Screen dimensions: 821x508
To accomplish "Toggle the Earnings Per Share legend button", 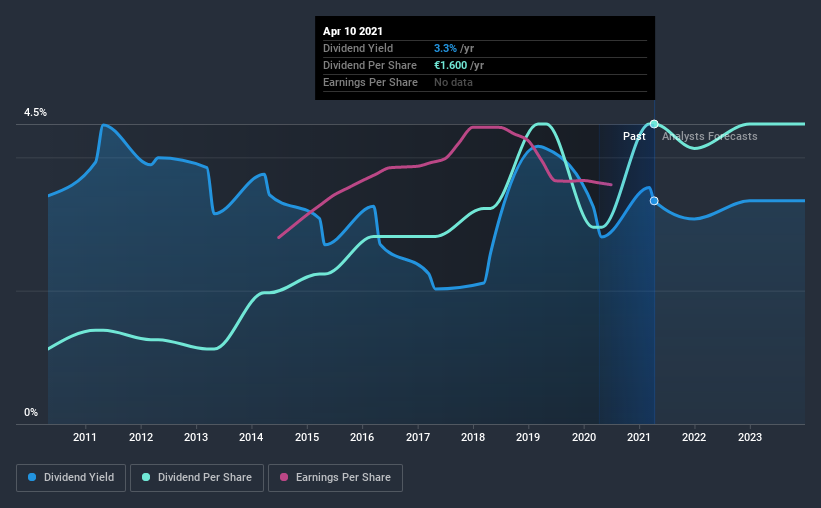I will click(336, 478).
